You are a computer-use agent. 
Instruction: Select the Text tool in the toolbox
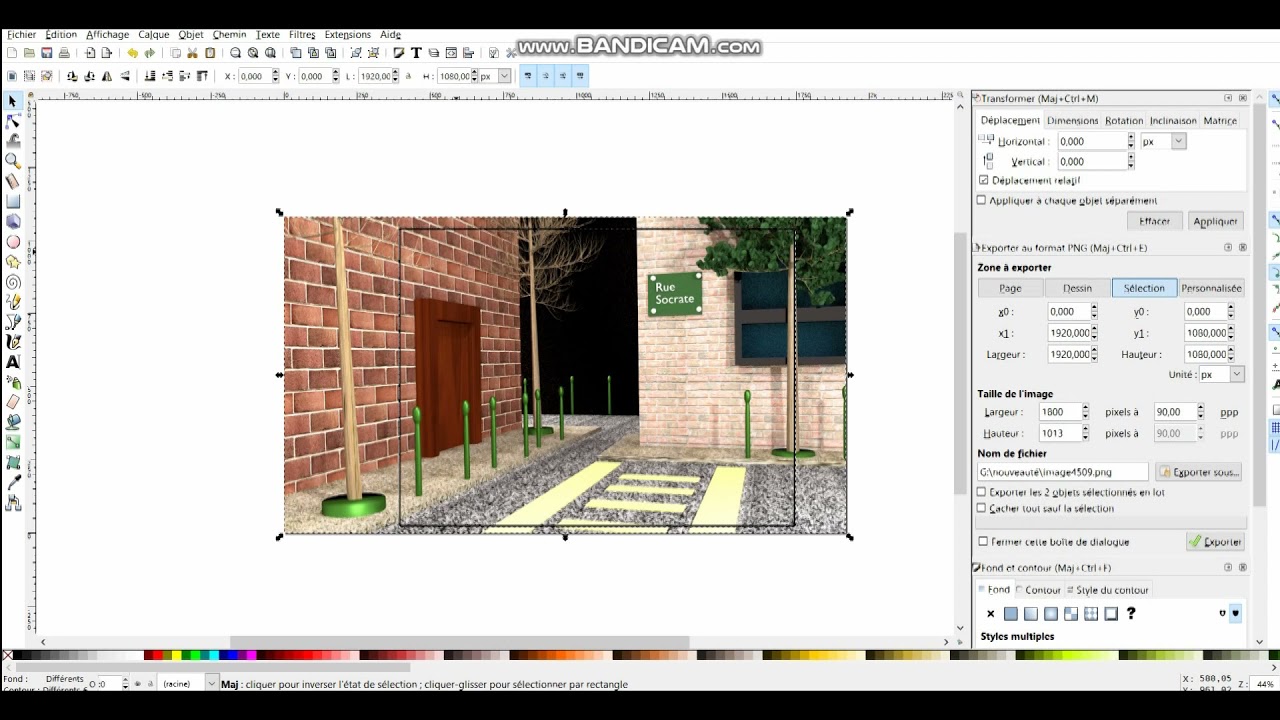click(13, 362)
